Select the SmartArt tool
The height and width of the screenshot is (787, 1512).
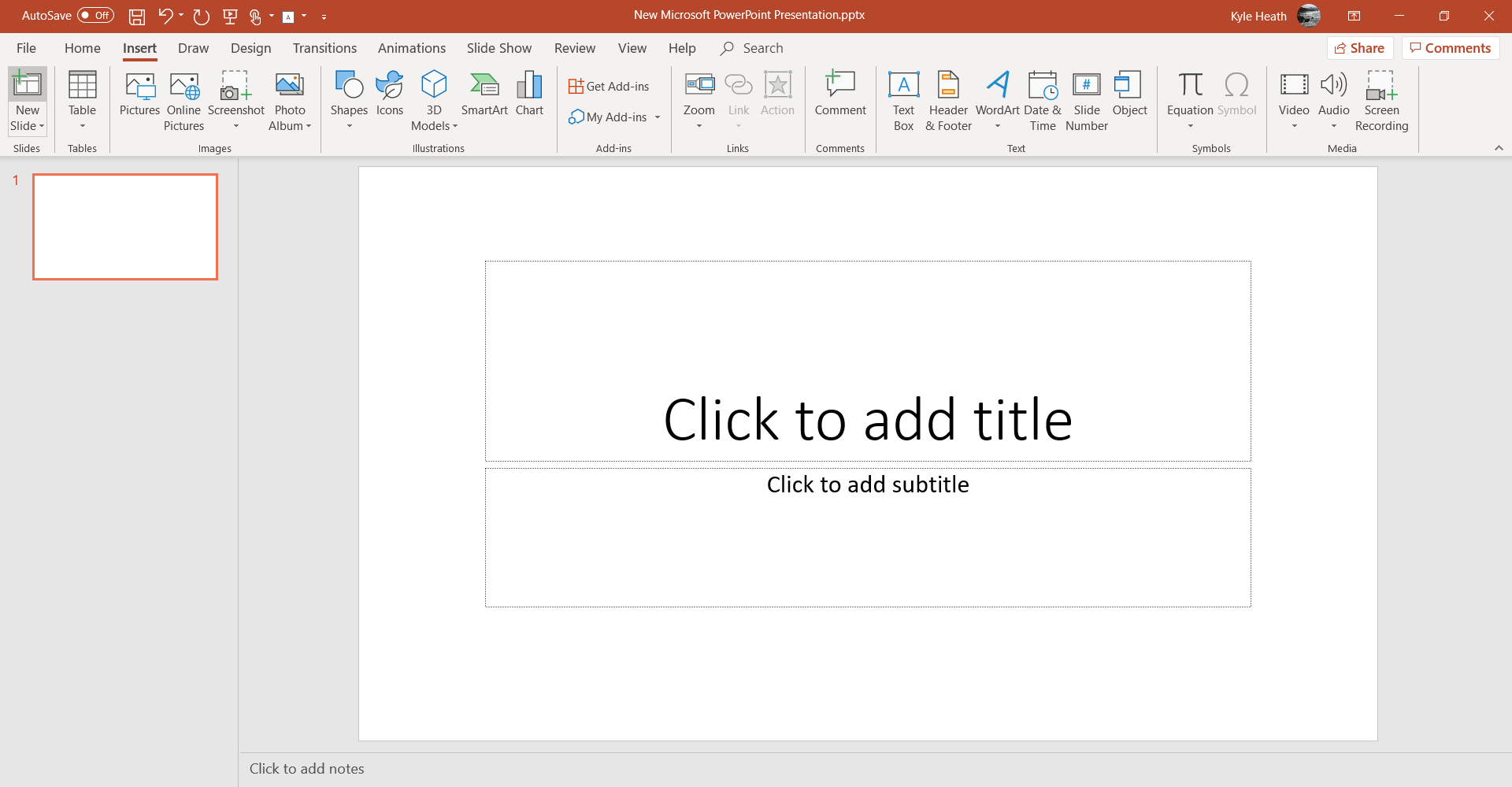click(x=484, y=98)
